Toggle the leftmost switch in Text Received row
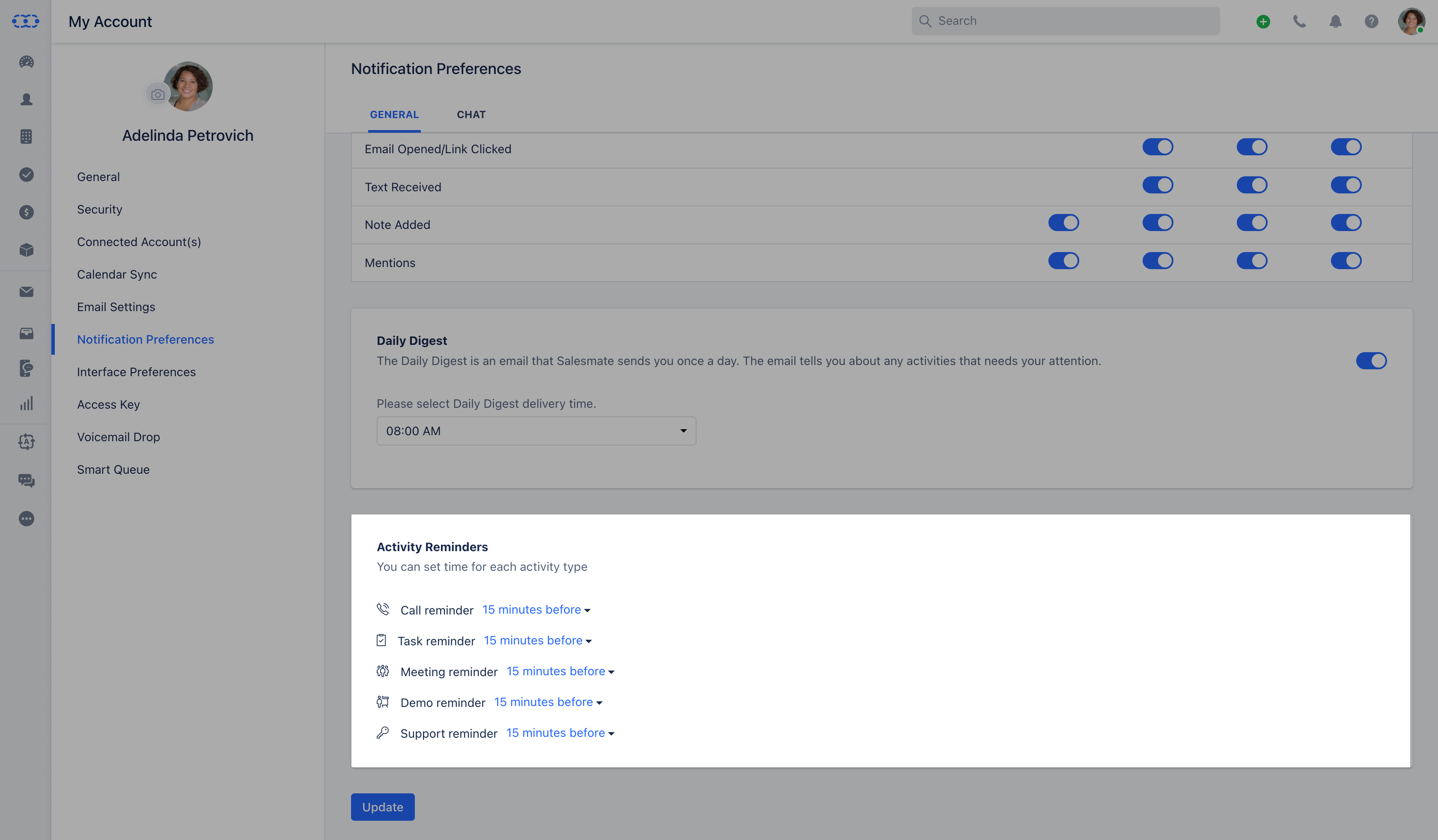Screen dimensions: 1438x840 (x=1157, y=185)
